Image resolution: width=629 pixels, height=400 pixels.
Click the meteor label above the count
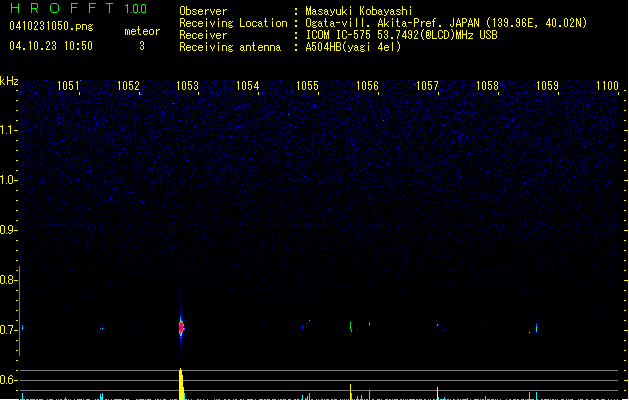click(x=142, y=31)
